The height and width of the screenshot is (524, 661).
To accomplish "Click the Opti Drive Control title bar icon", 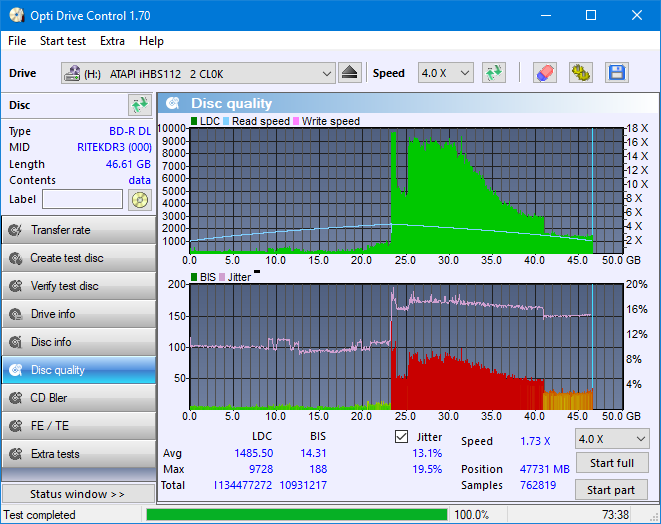I will click(16, 16).
